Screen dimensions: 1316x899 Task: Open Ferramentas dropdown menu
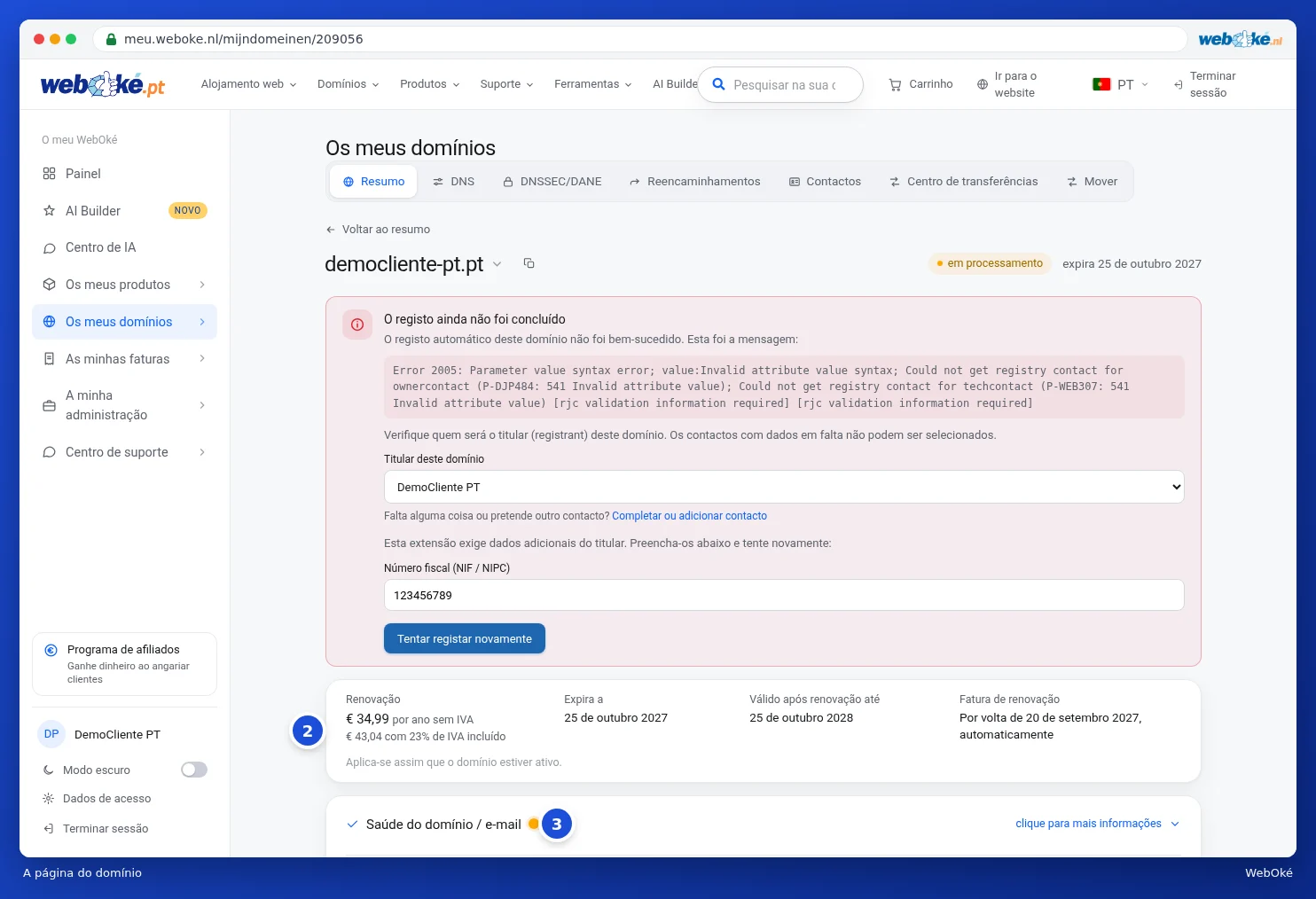[593, 84]
